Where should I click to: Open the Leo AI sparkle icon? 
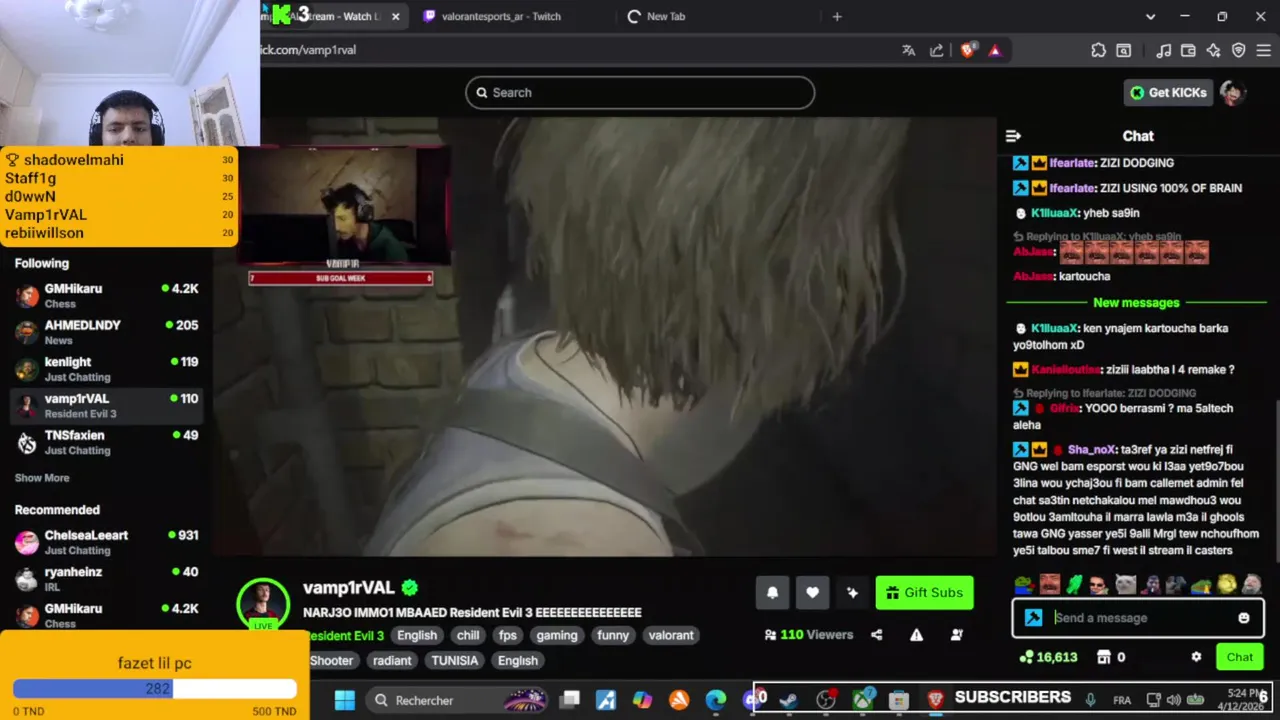point(1213,50)
